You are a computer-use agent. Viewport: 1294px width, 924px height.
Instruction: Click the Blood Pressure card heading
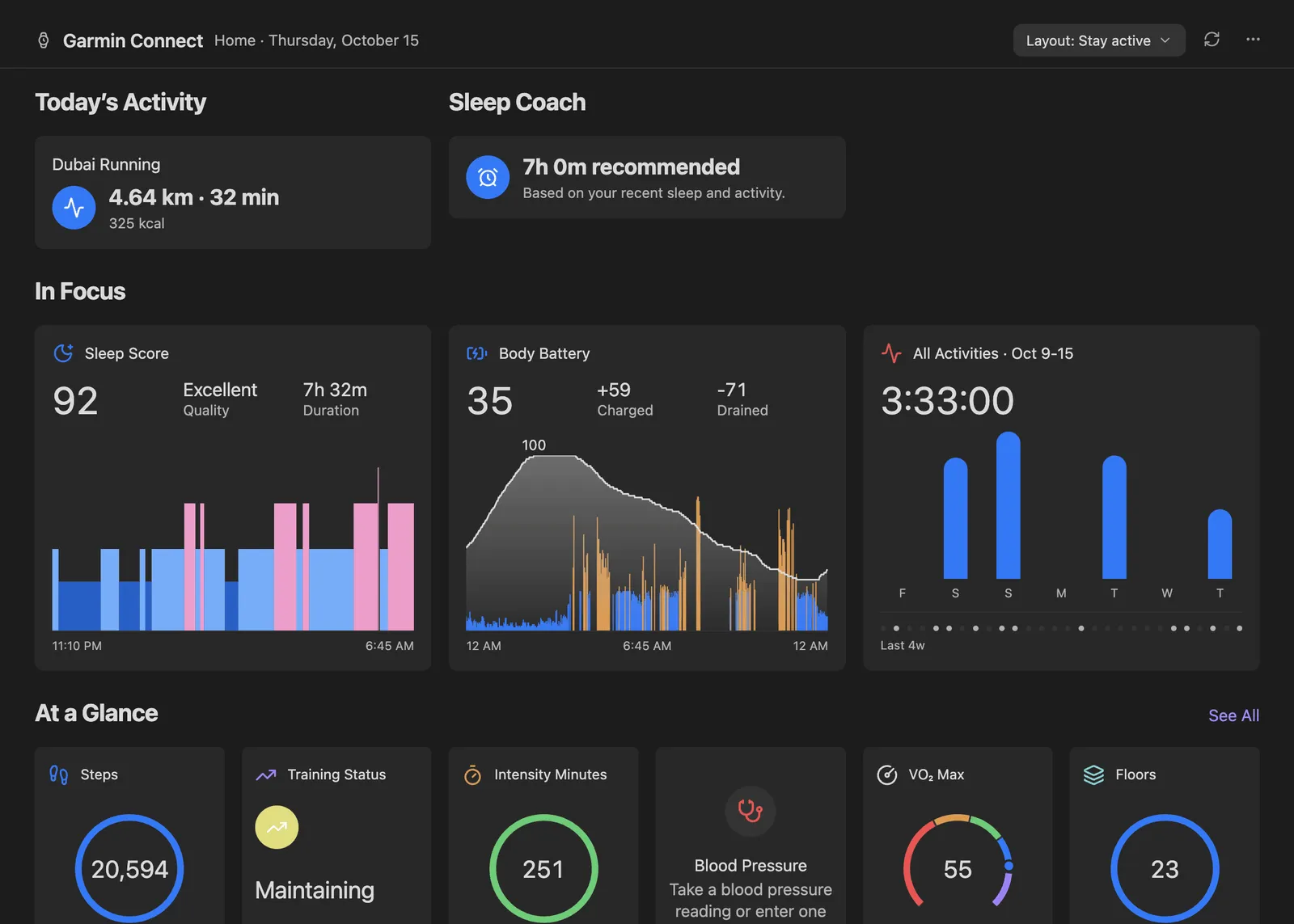(751, 865)
